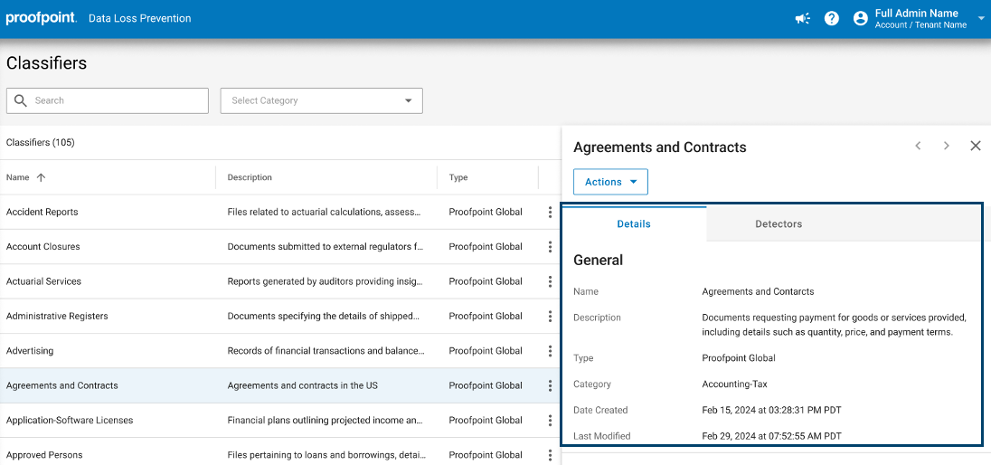The height and width of the screenshot is (466, 992).
Task: Select the Approved Persons classifier
Action: [44, 455]
